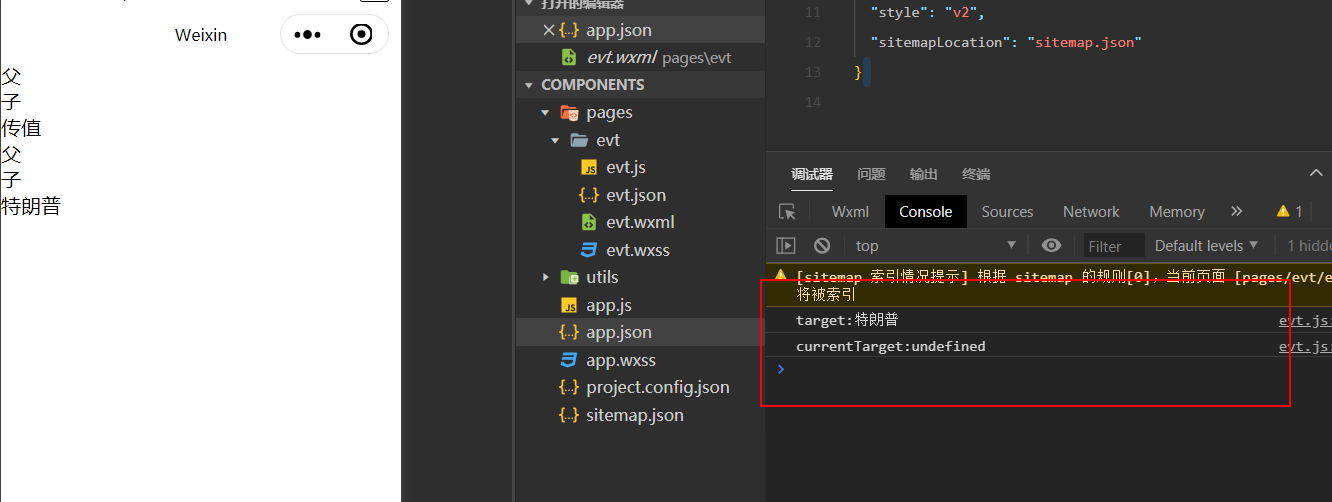Click the sitemap warning message triangle icon
The image size is (1332, 502).
pos(781,275)
